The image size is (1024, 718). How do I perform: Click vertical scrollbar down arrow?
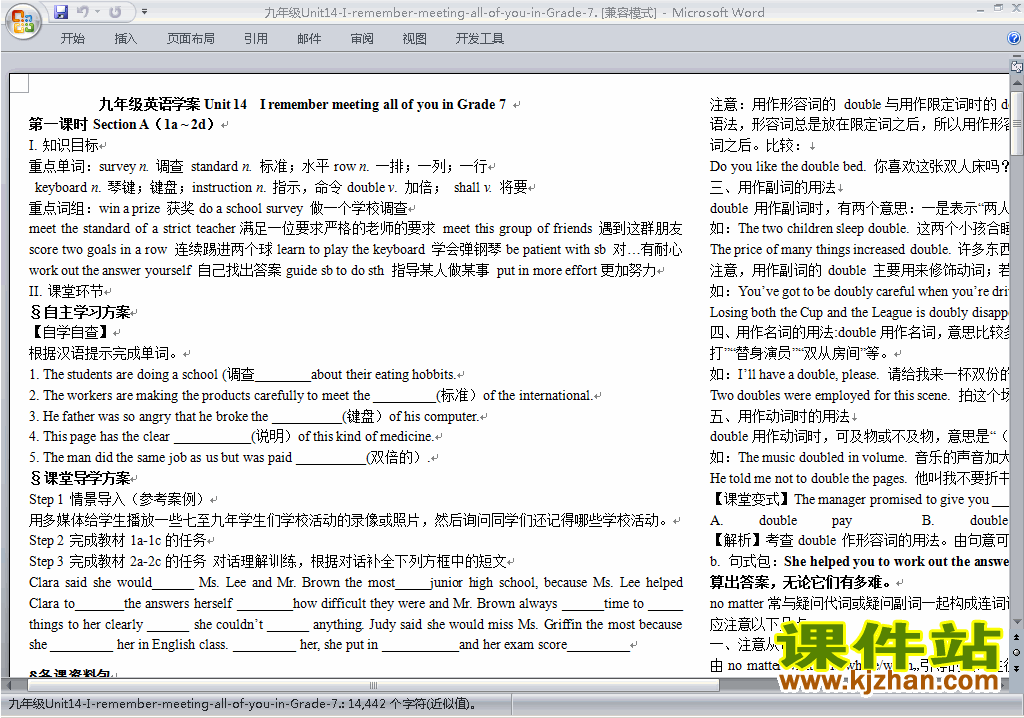pos(1017,621)
